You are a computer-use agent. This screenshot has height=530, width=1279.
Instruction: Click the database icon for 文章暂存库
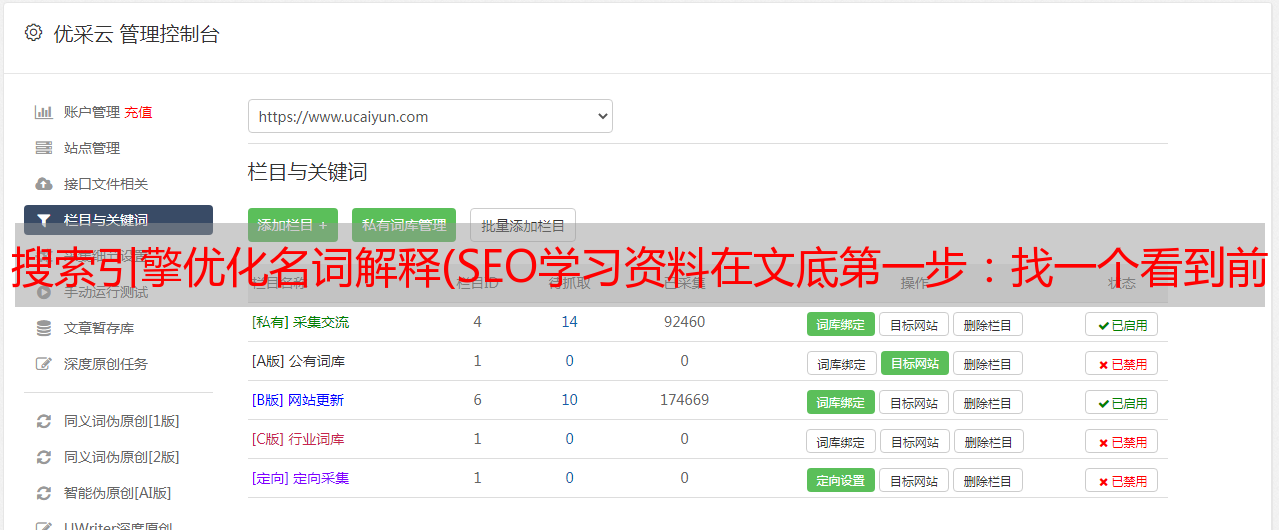pyautogui.click(x=43, y=328)
